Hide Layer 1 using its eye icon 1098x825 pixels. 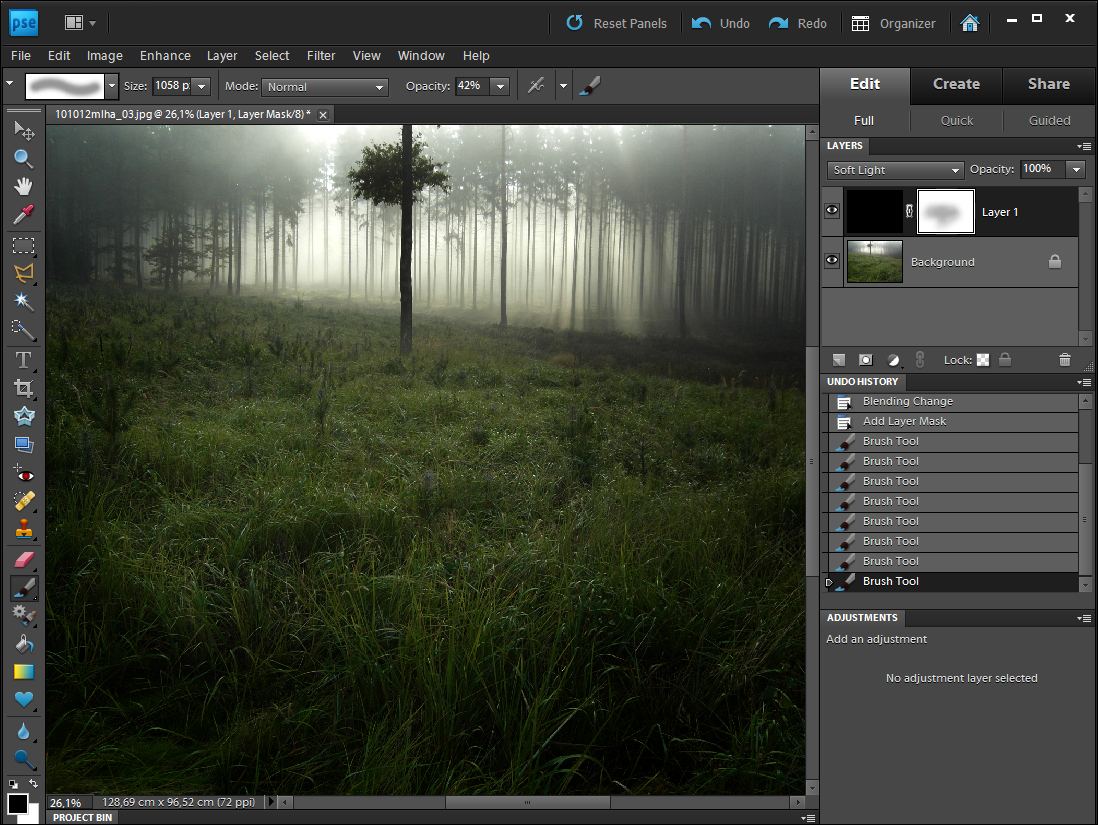point(832,211)
